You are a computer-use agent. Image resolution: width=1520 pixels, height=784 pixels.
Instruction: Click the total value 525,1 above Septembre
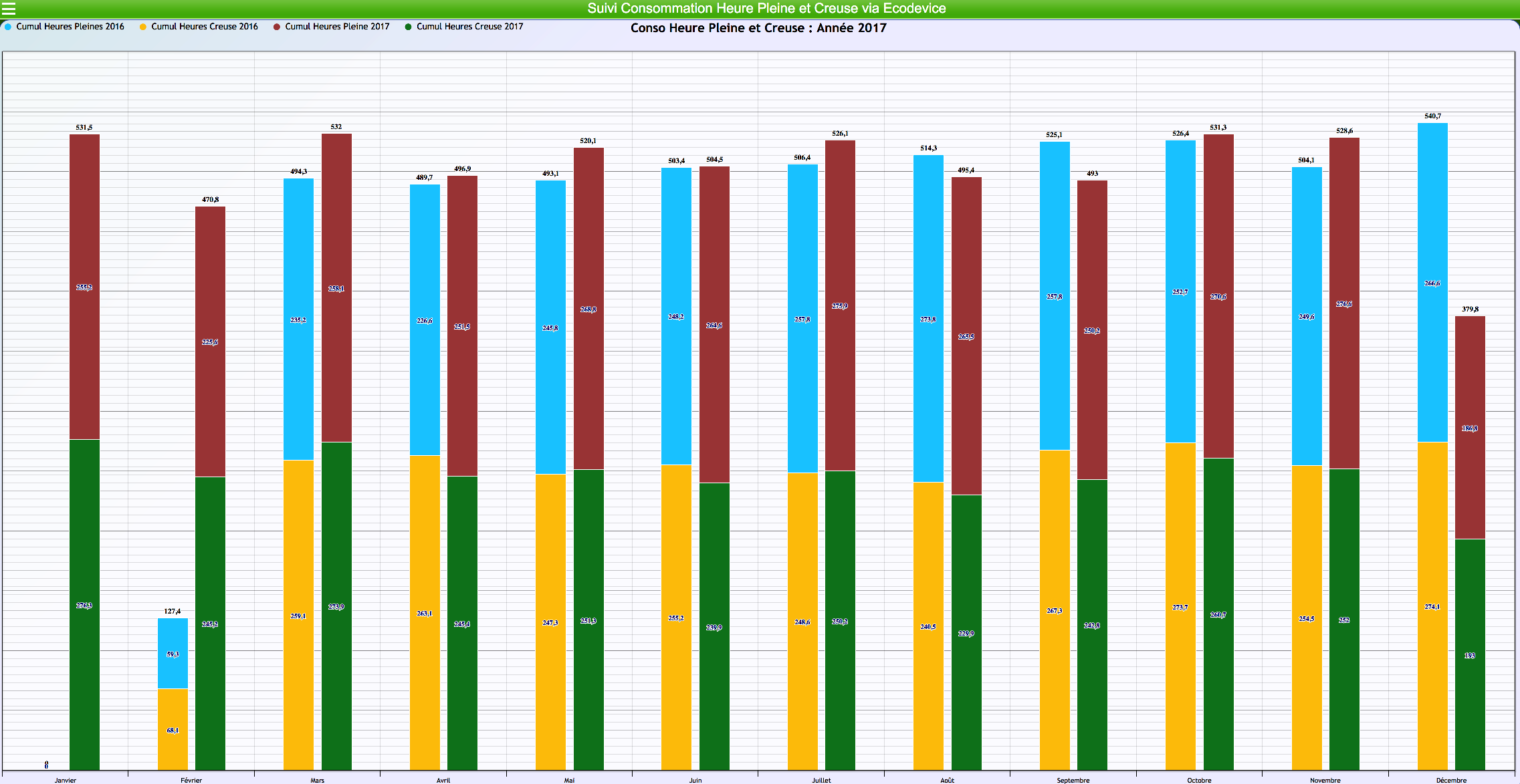[x=1055, y=134]
